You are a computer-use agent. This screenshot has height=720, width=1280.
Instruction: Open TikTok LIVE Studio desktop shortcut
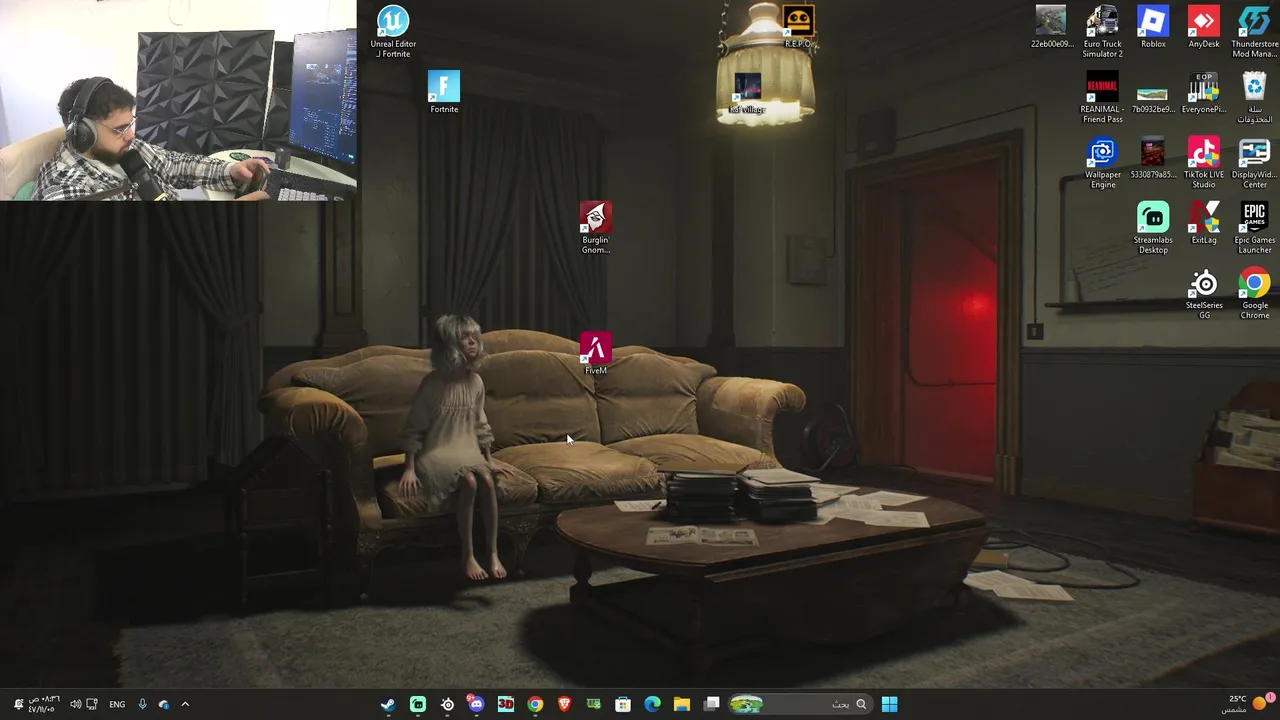click(1204, 163)
